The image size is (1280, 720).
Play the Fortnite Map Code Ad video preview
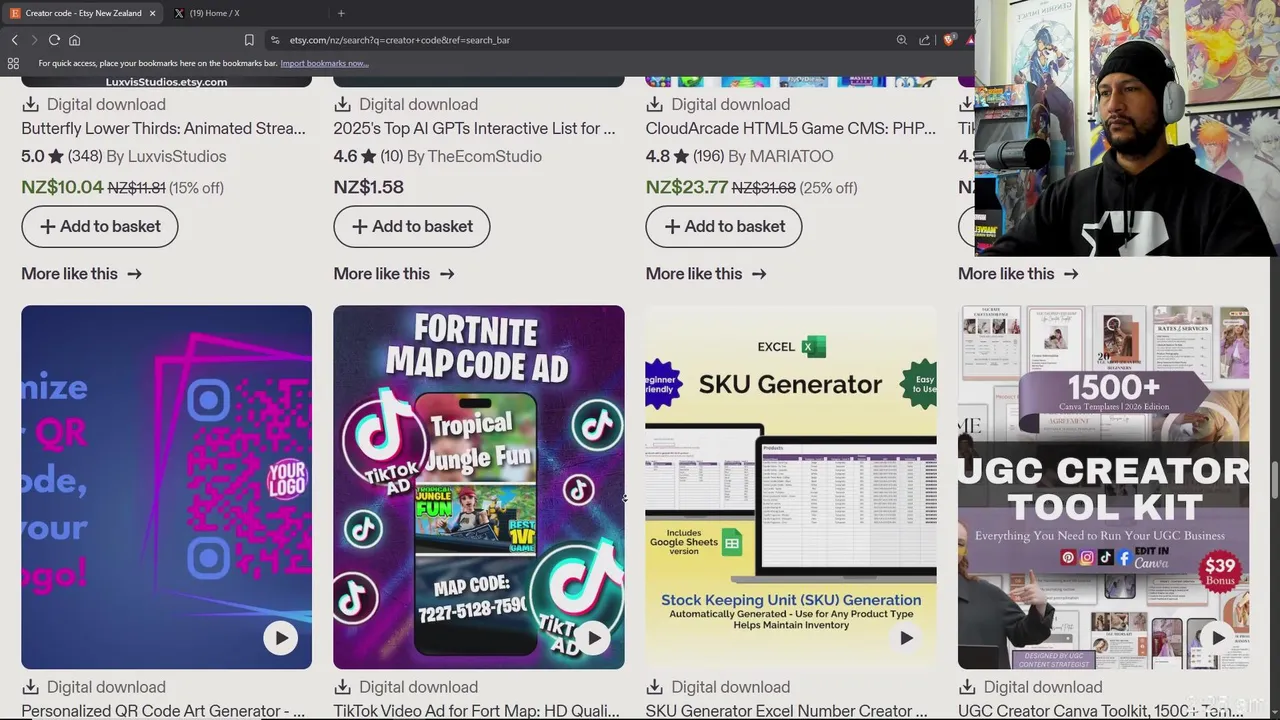[x=593, y=638]
